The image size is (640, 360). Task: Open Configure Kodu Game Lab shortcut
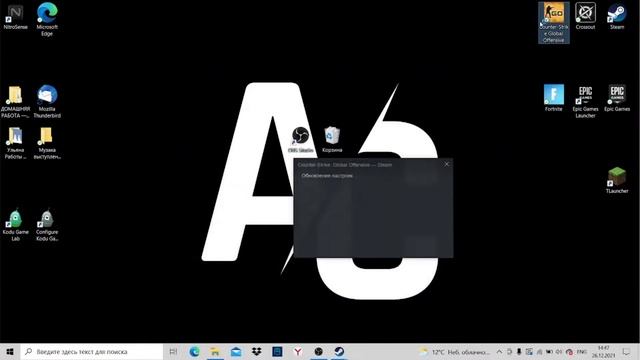pos(47,225)
